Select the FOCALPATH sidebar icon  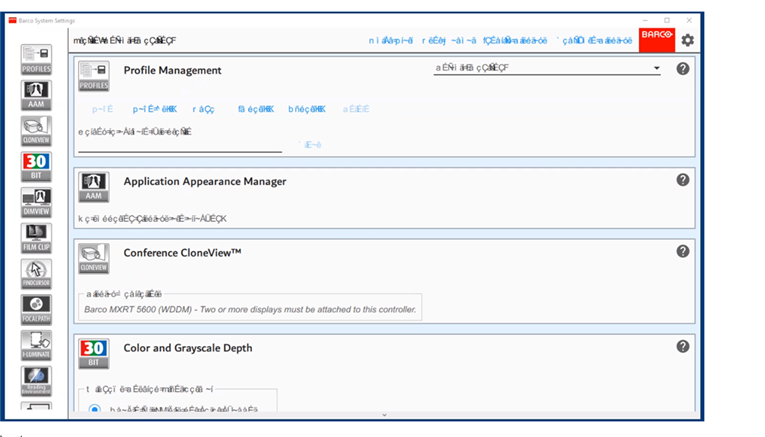point(36,309)
